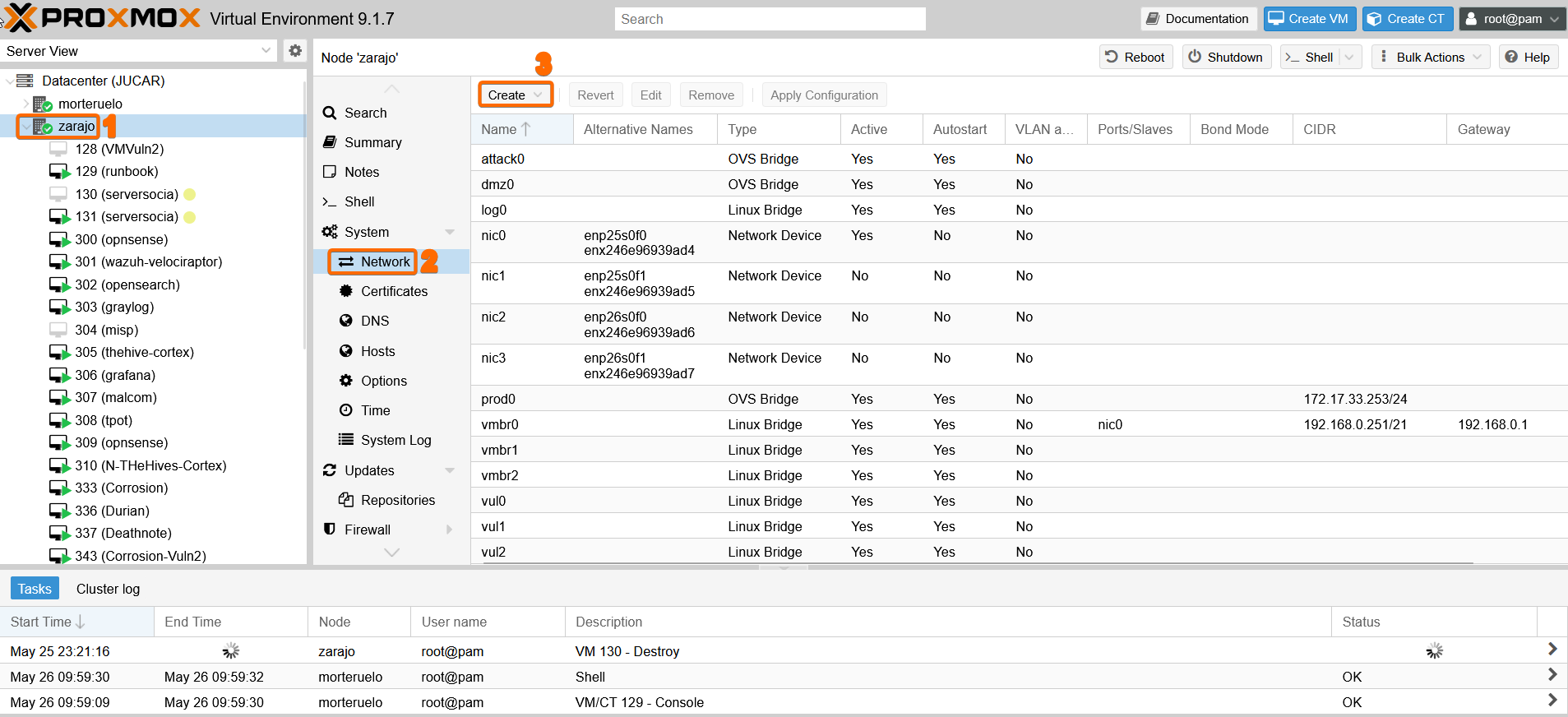The height and width of the screenshot is (717, 1568).
Task: Sort by the CIDR column header
Action: [1370, 129]
